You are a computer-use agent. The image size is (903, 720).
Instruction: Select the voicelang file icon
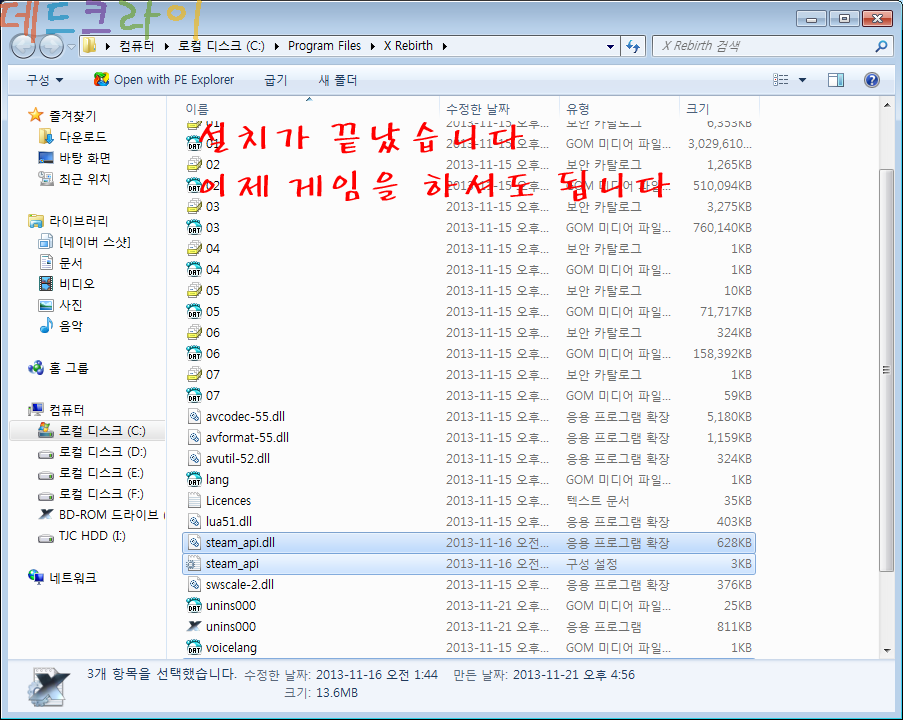(194, 647)
